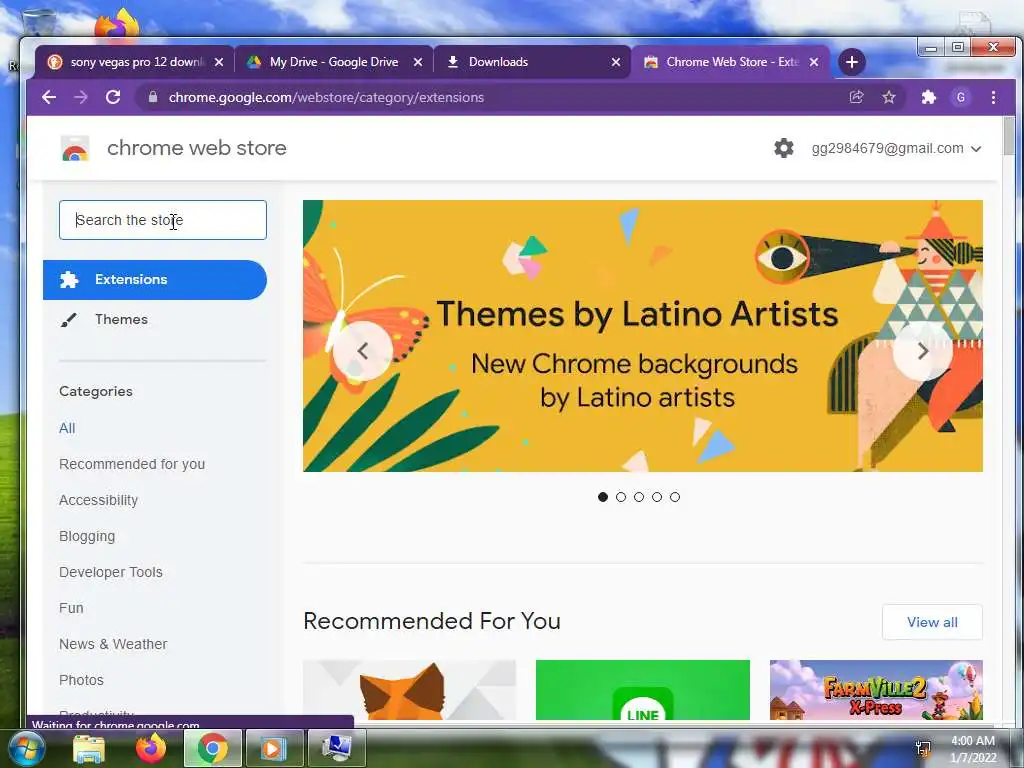1024x768 pixels.
Task: Open Recommended for you category
Action: click(132, 464)
